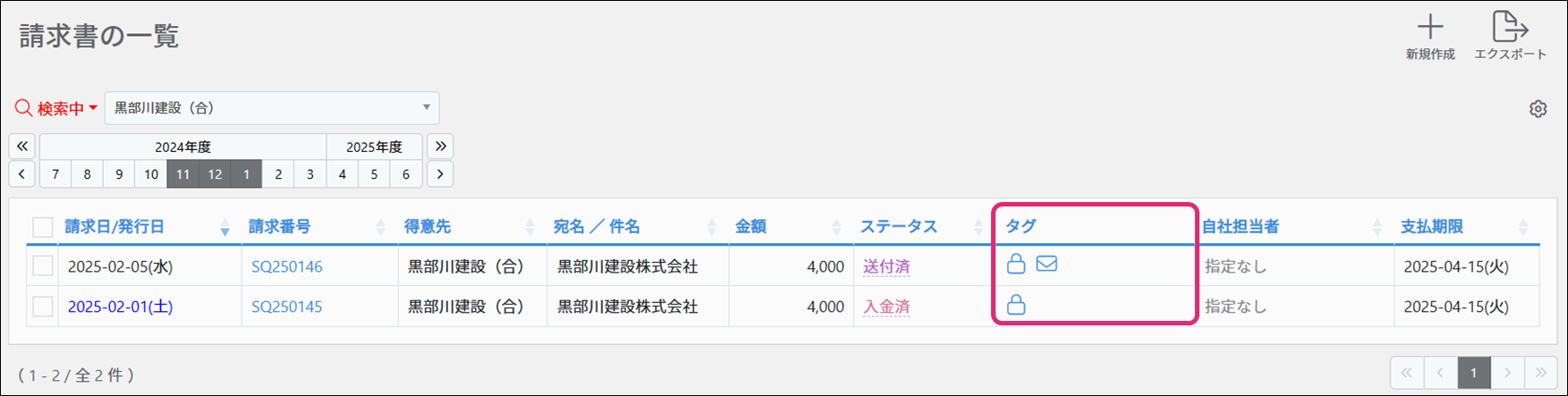Check the box for the 2025-02-05 invoice row
Viewport: 1568px width, 396px height.
click(x=42, y=266)
